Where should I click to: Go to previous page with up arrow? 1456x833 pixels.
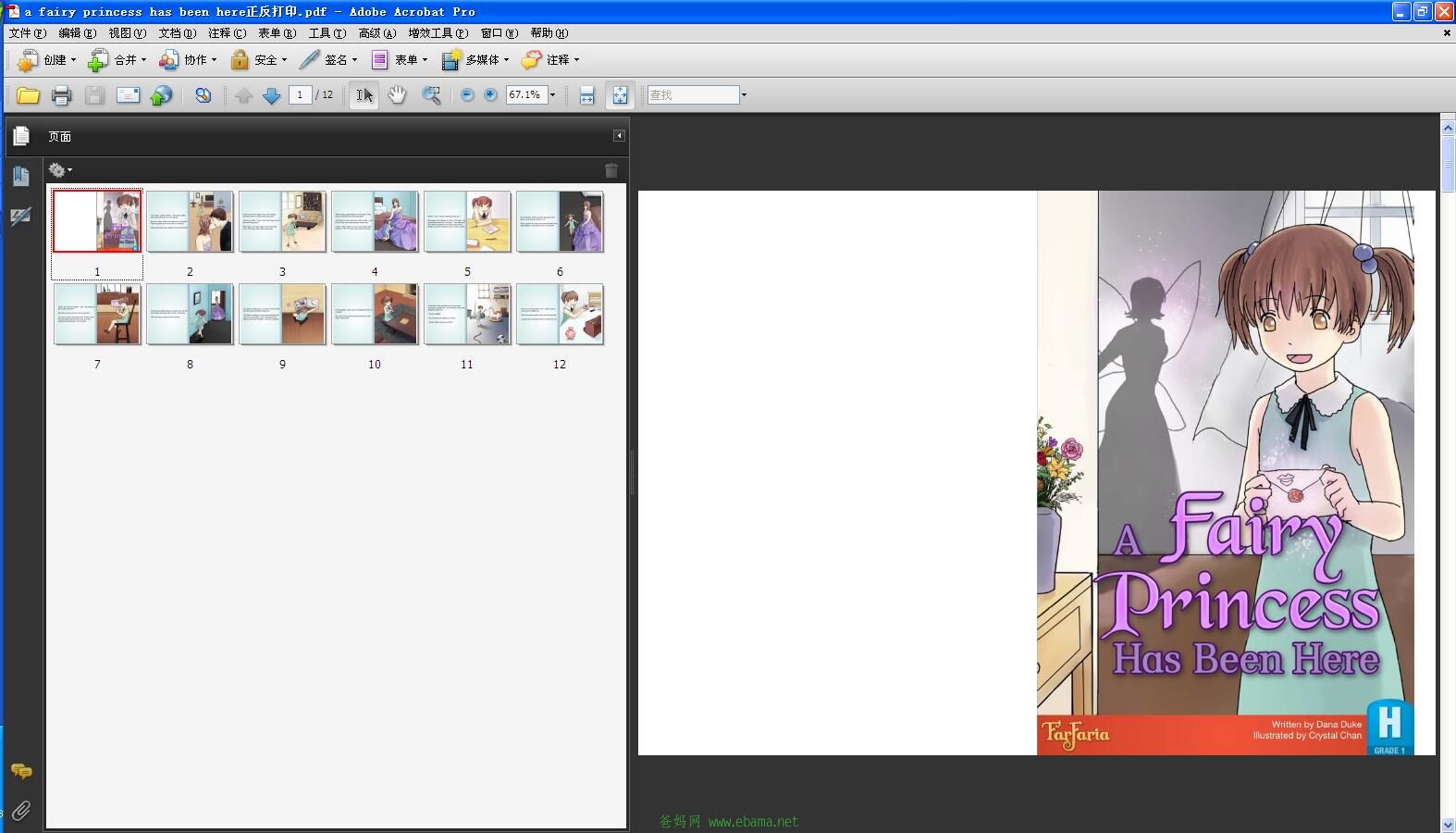(243, 95)
